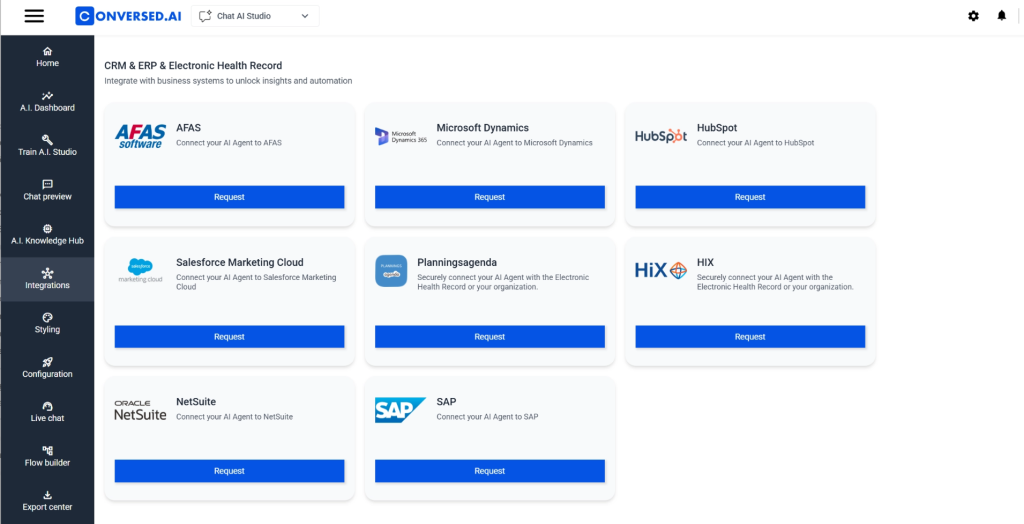Open Export center label

47,507
